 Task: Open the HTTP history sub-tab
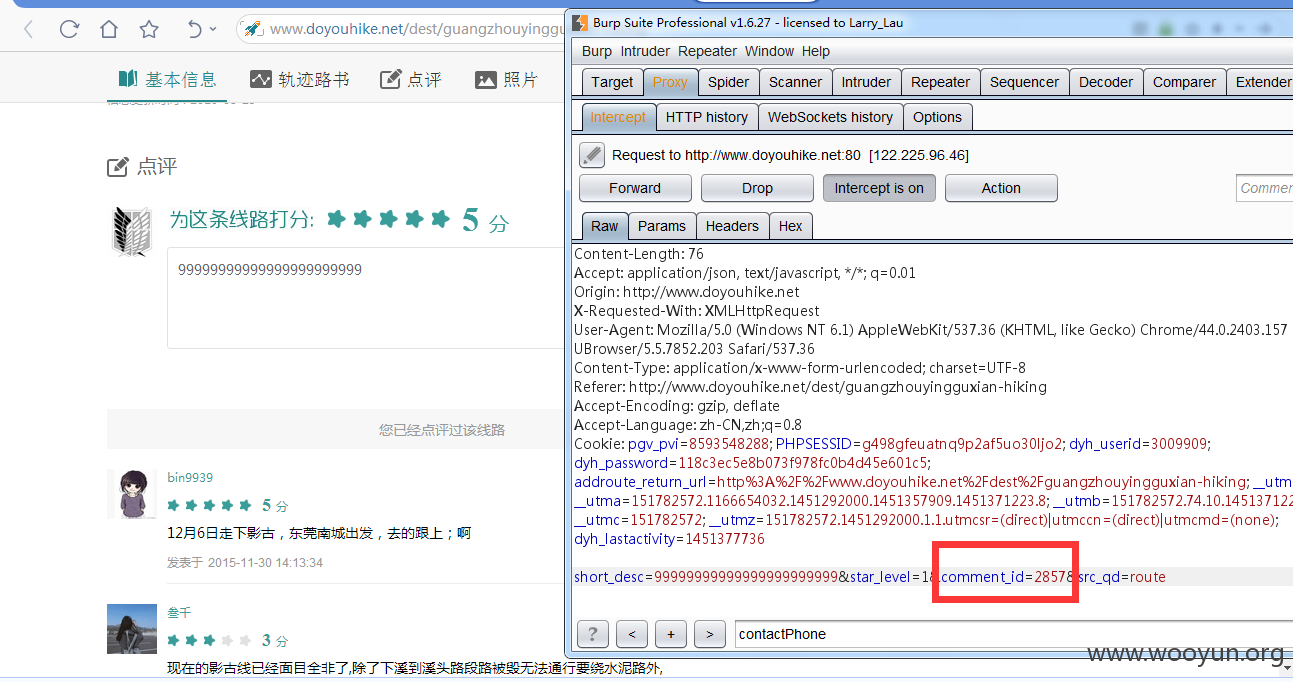[x=707, y=117]
